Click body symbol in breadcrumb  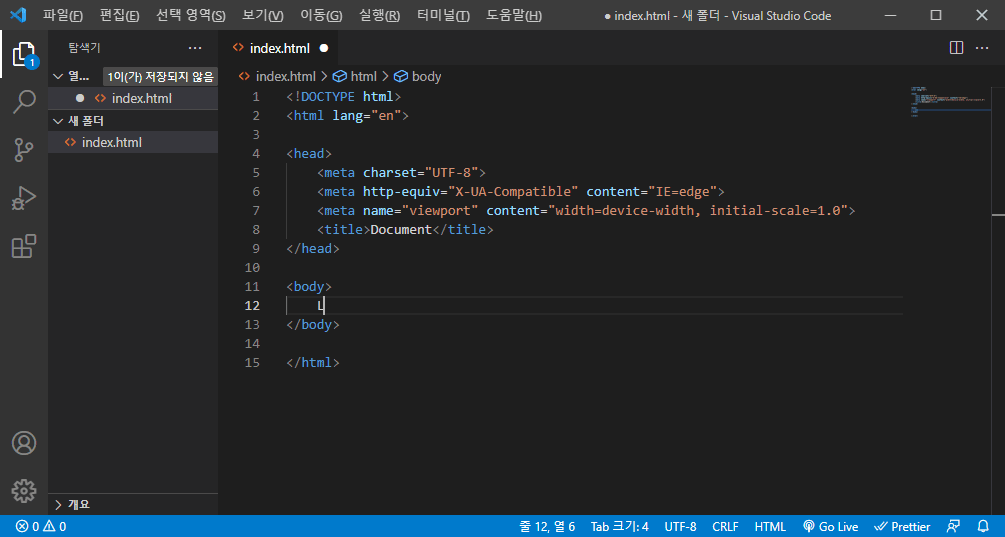pyautogui.click(x=417, y=76)
